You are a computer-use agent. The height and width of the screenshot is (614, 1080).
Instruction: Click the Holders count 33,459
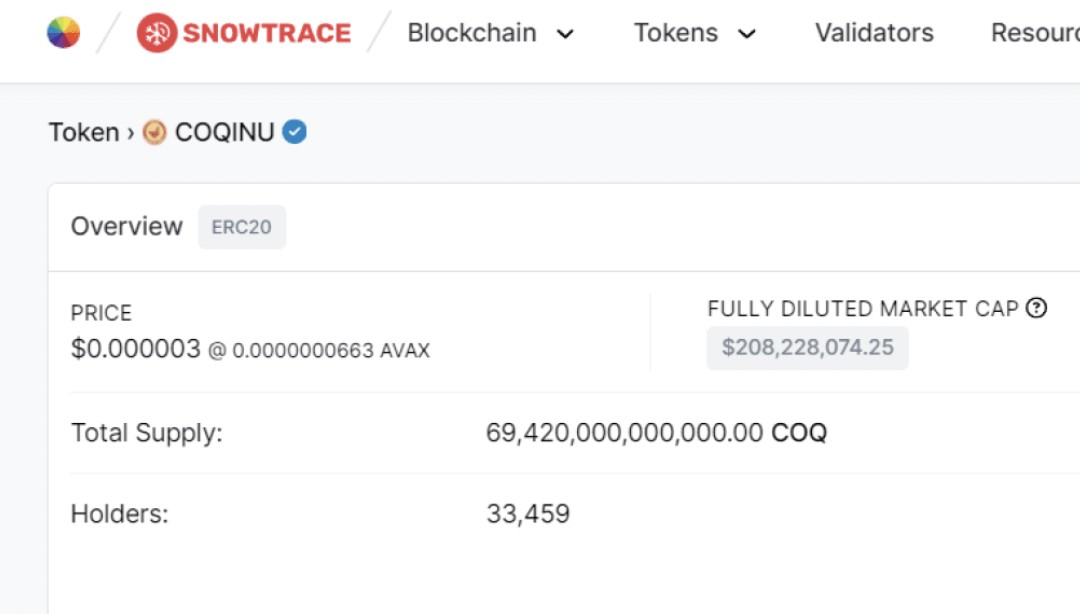pyautogui.click(x=528, y=513)
